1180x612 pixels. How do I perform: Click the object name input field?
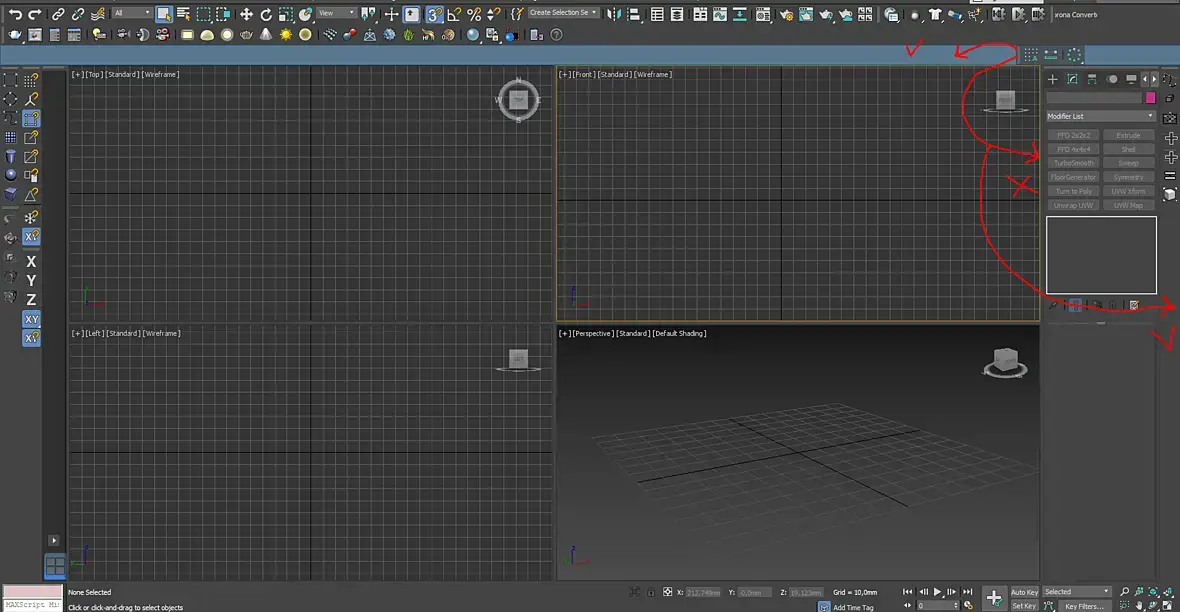[1094, 98]
